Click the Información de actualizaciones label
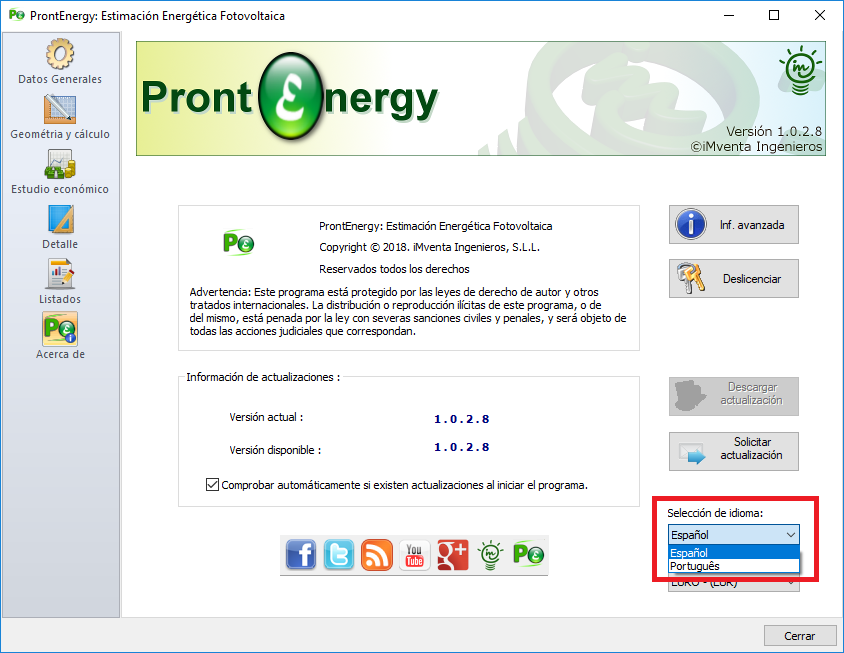The image size is (844, 653). [x=263, y=377]
